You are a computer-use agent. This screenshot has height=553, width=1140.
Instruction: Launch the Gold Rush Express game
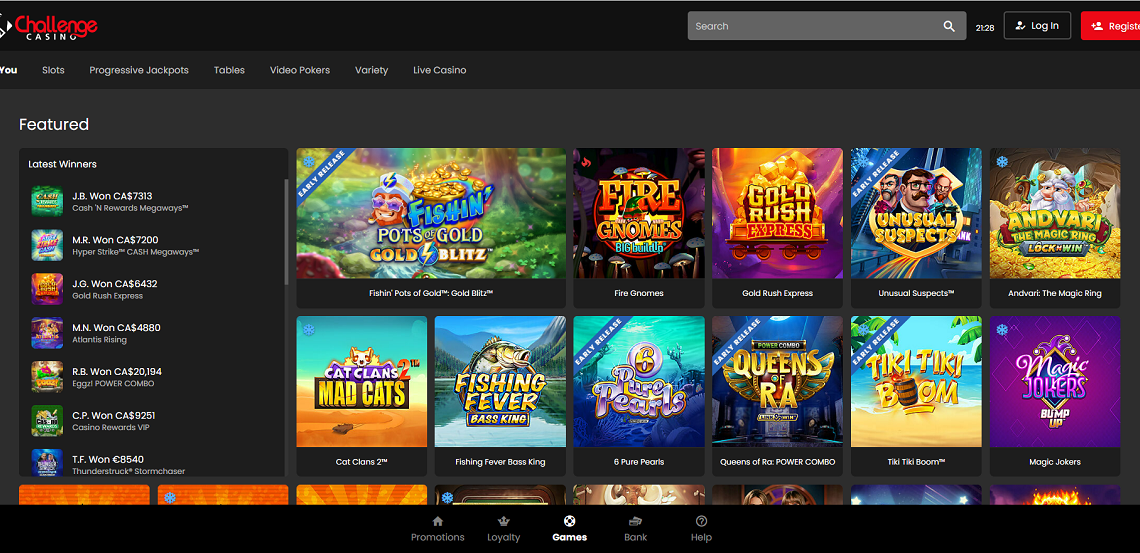[x=777, y=228]
